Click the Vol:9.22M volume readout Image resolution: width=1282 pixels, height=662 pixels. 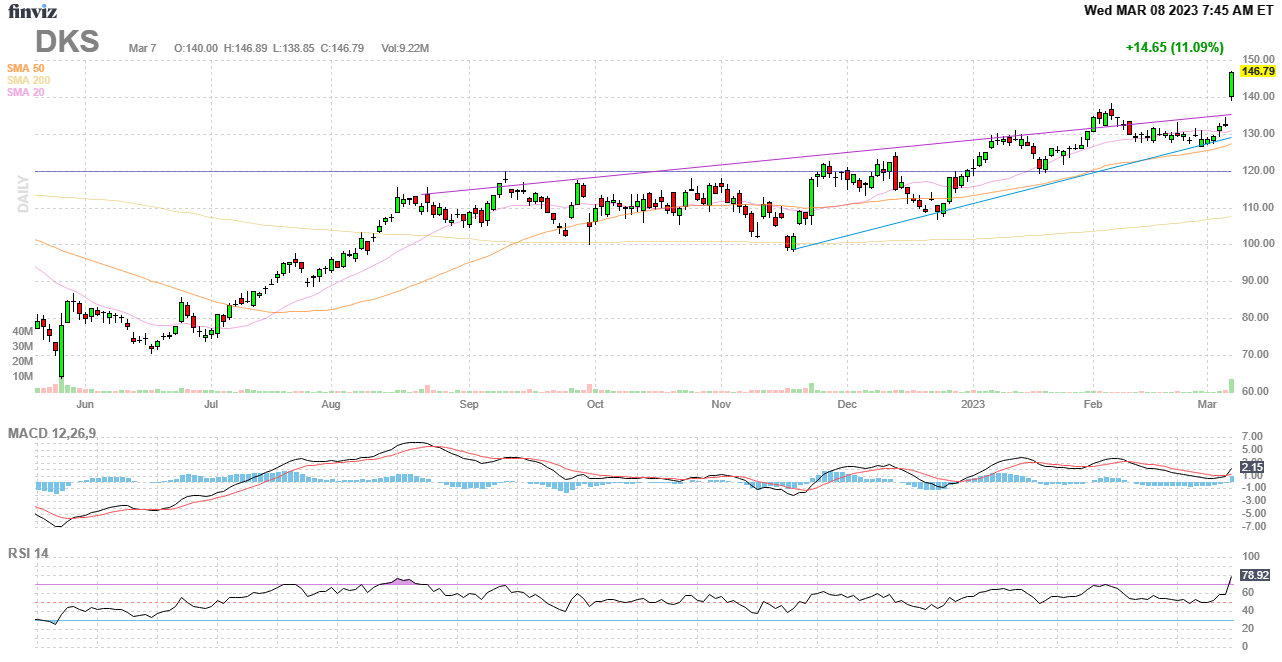pyautogui.click(x=405, y=48)
